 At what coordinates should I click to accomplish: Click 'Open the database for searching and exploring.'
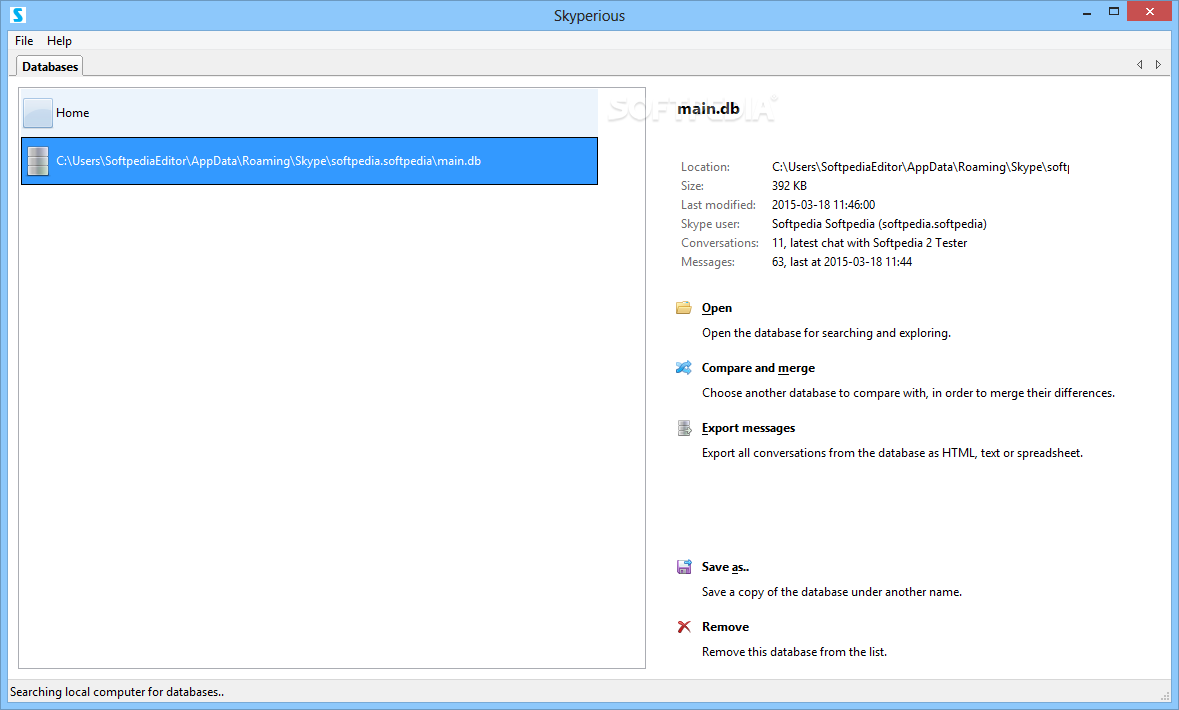coord(826,333)
